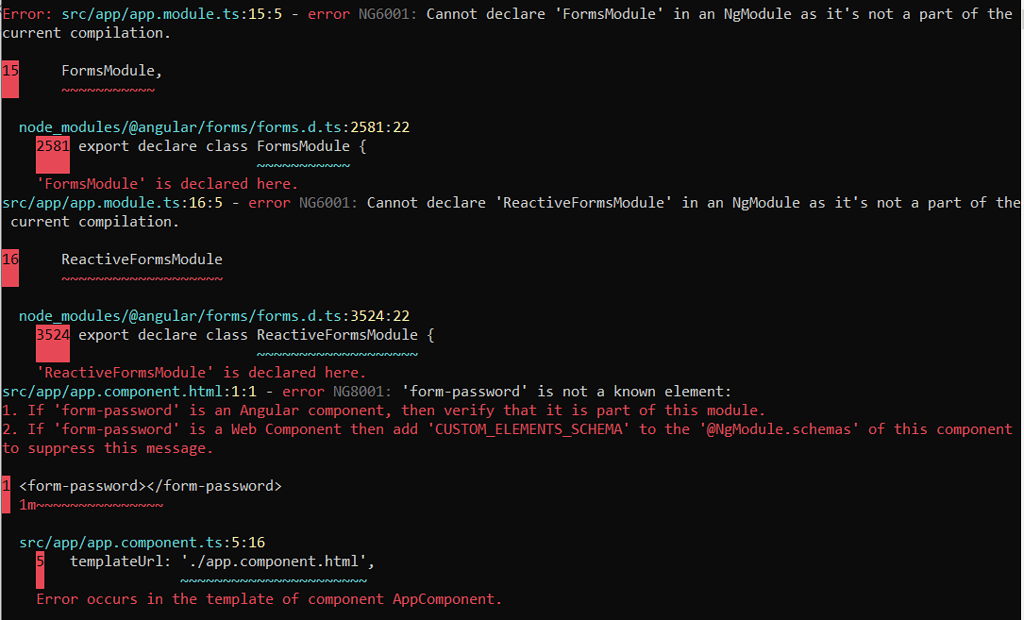This screenshot has height=620, width=1024.
Task: Click the NG6001 error code for FormsModule
Action: point(387,14)
